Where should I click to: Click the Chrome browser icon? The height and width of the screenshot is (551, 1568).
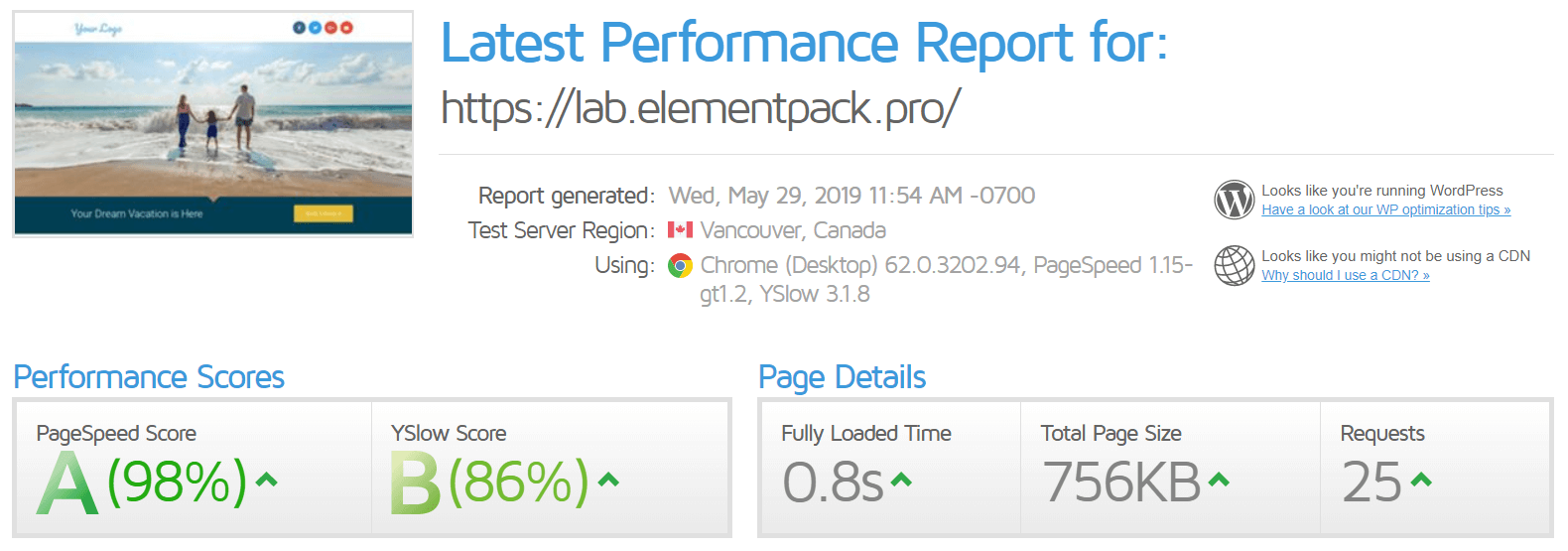pyautogui.click(x=680, y=265)
